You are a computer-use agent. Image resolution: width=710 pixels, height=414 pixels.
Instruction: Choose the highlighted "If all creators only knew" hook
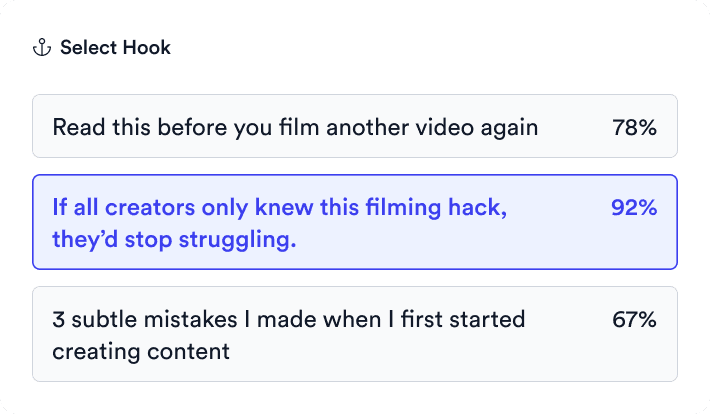(x=355, y=222)
